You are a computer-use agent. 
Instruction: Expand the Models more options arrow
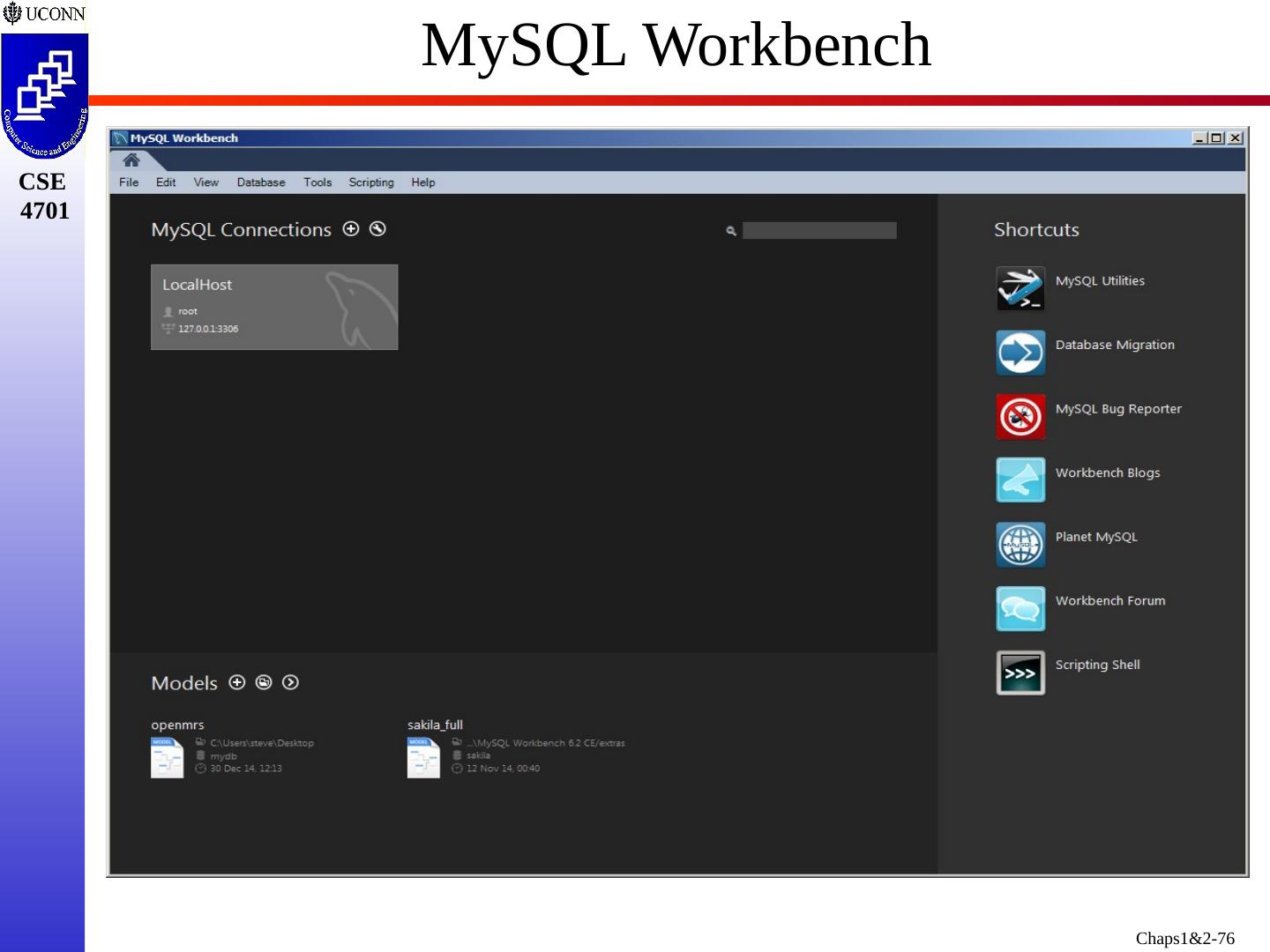[x=290, y=682]
